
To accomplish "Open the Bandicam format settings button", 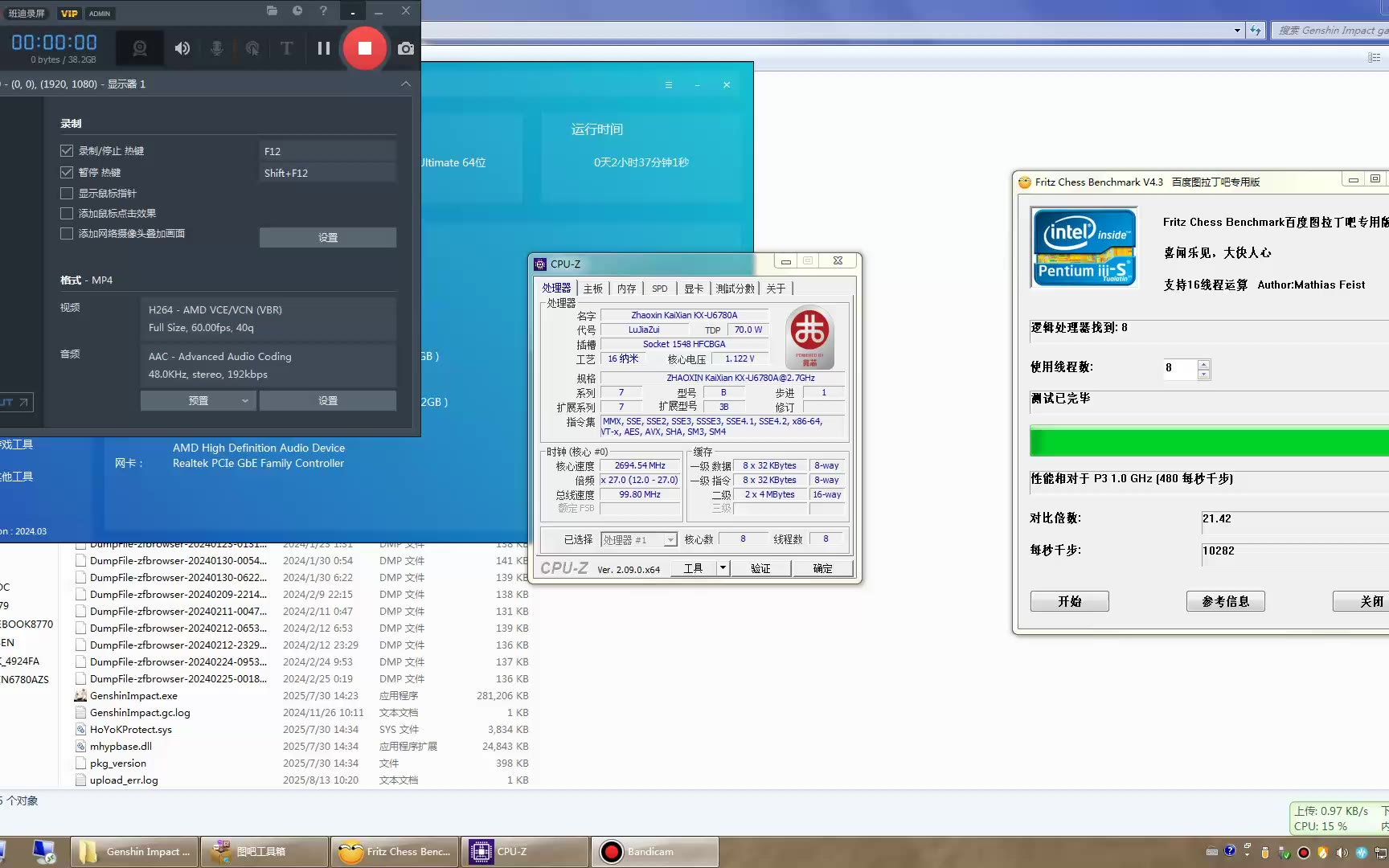I will 328,400.
